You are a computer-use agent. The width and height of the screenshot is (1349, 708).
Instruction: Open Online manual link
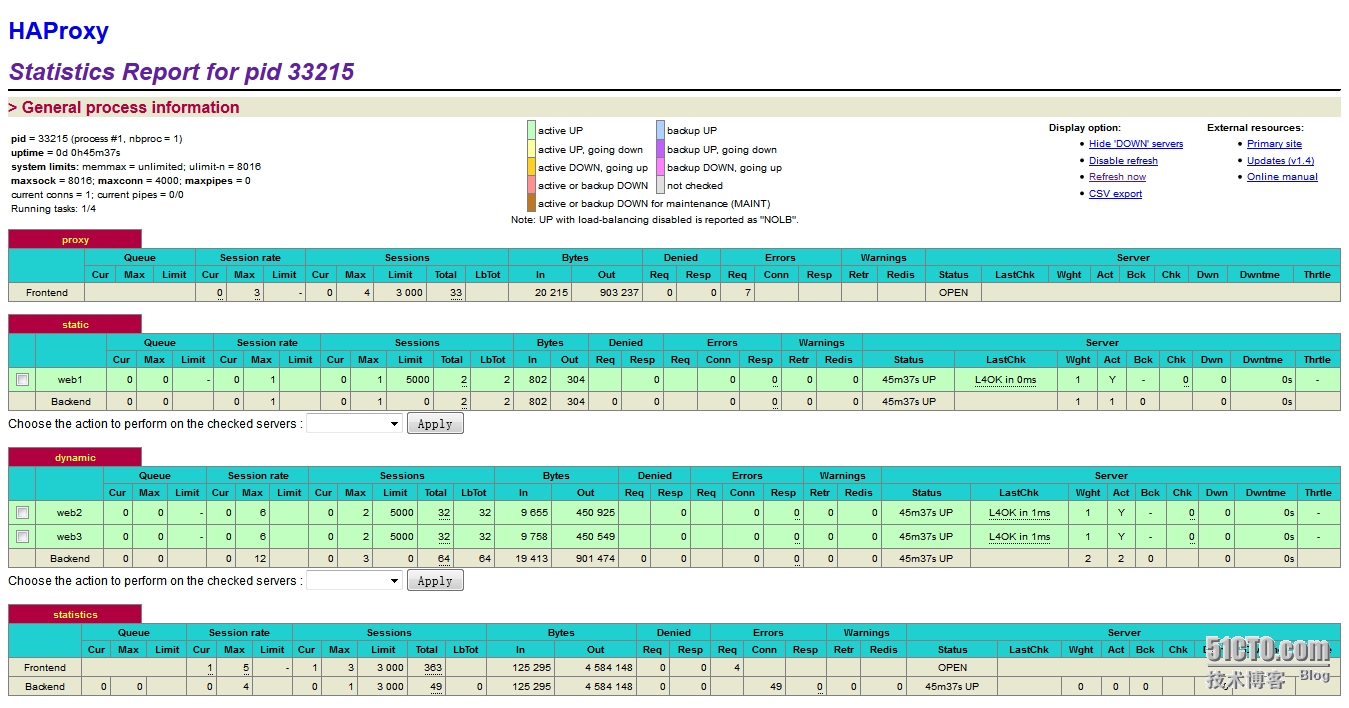[1282, 177]
